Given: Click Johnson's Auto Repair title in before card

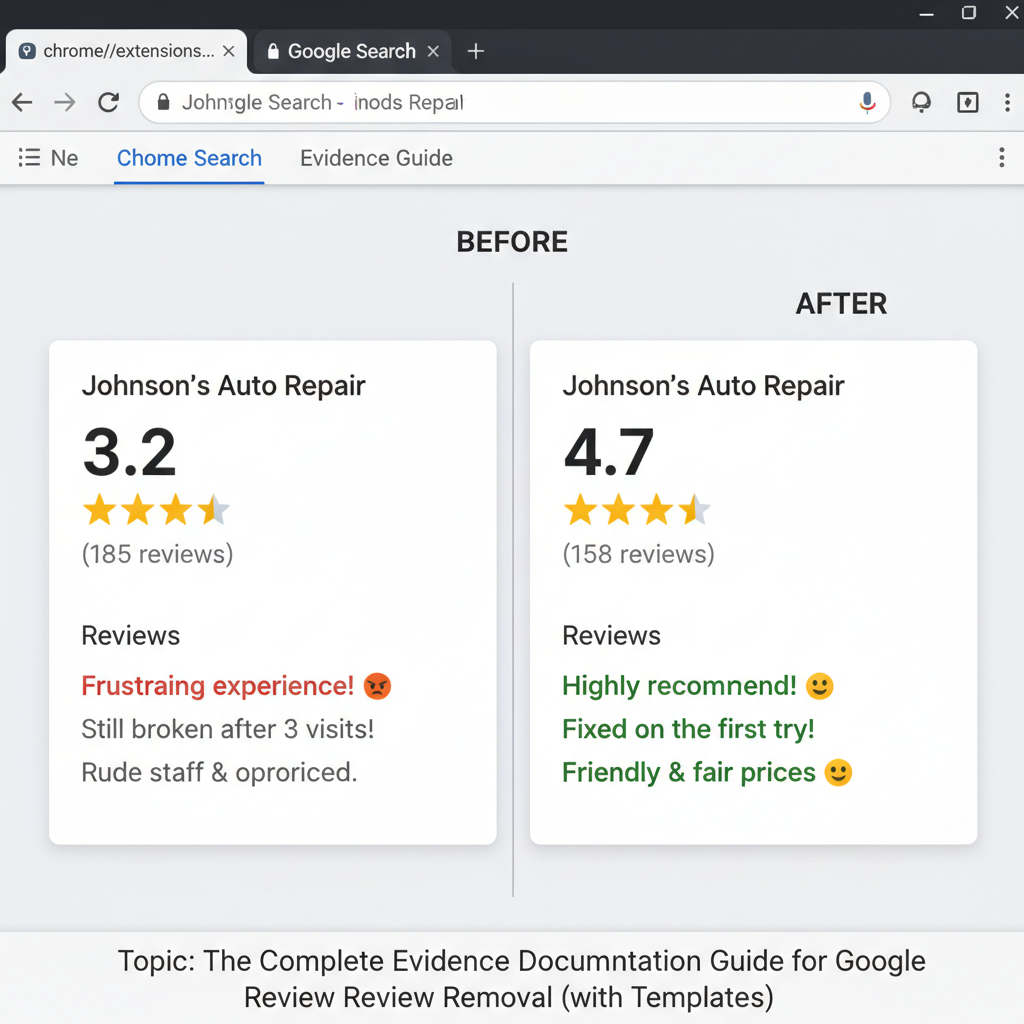Looking at the screenshot, I should coord(223,386).
